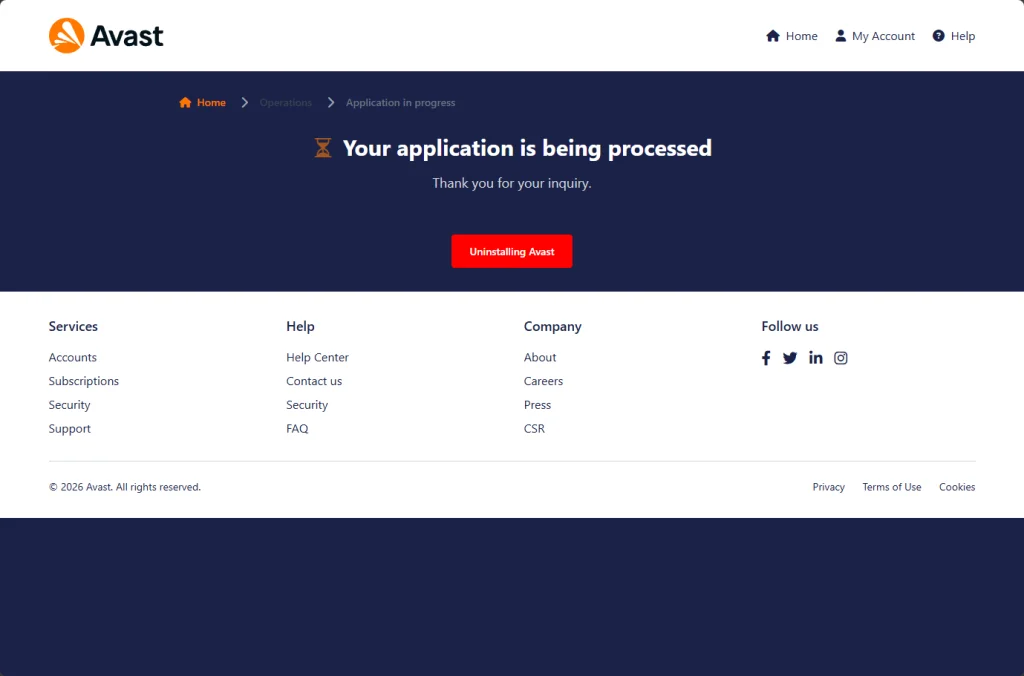
Task: Click the orange hourglass icon above the heading
Action: click(x=322, y=147)
